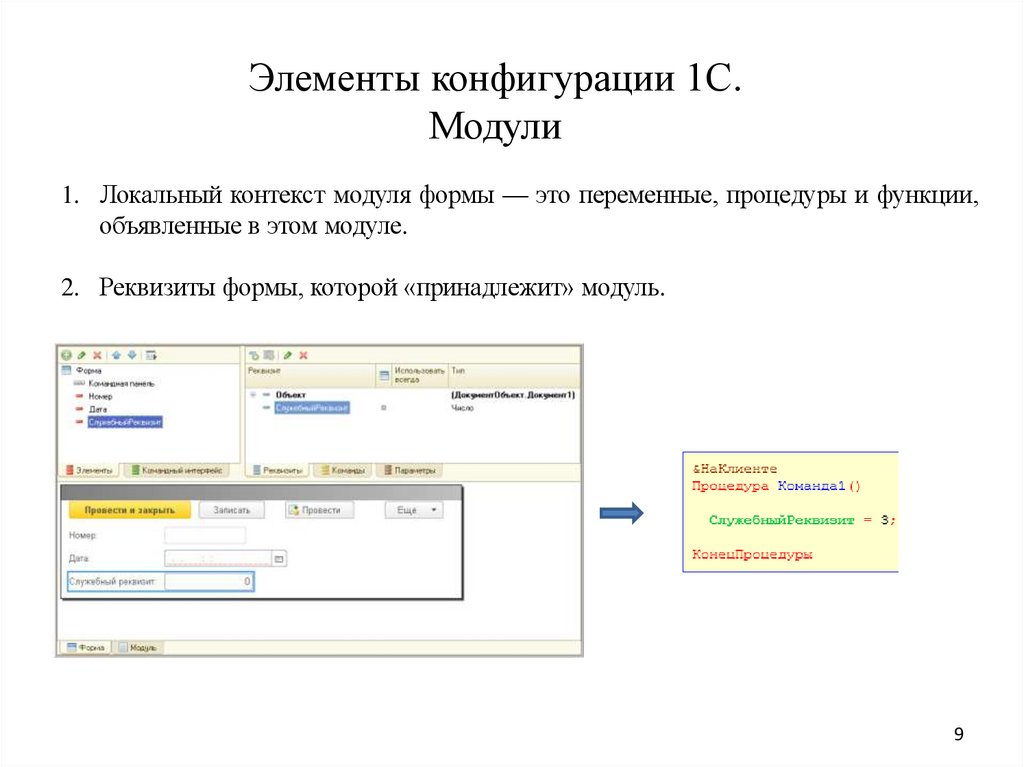1024x767 pixels.
Task: Click the list-check icon in elements toolbar
Action: [151, 355]
